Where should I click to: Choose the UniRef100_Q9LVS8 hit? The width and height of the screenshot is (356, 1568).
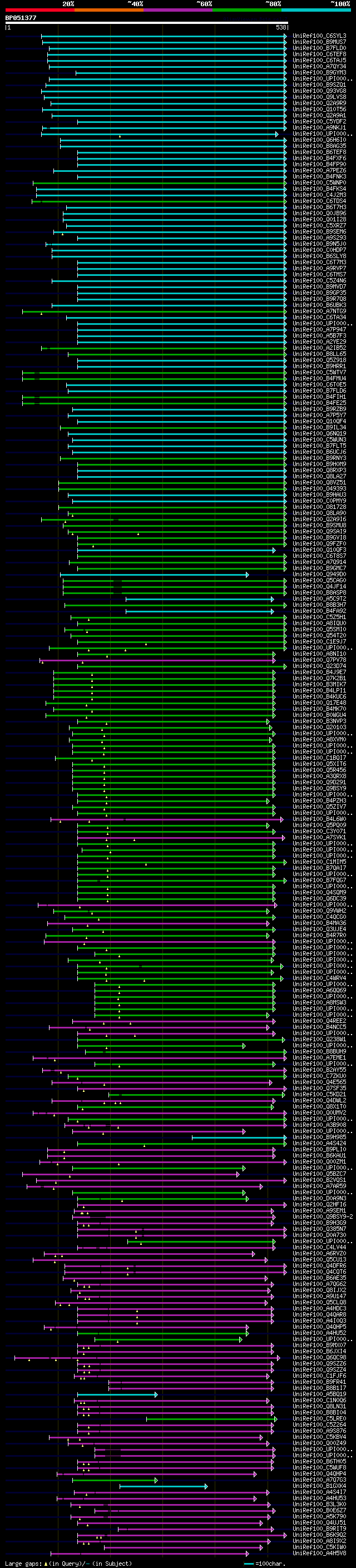click(319, 97)
